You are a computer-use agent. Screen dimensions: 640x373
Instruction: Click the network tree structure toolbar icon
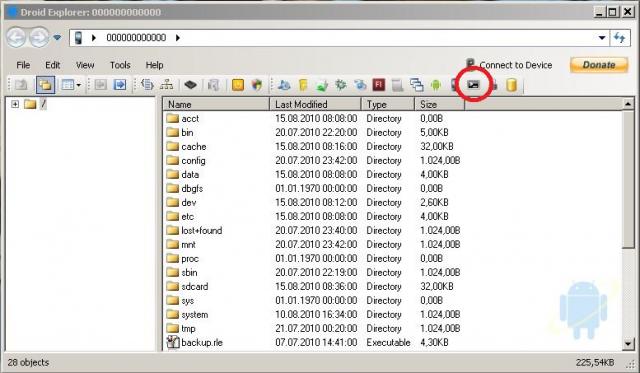[x=167, y=84]
